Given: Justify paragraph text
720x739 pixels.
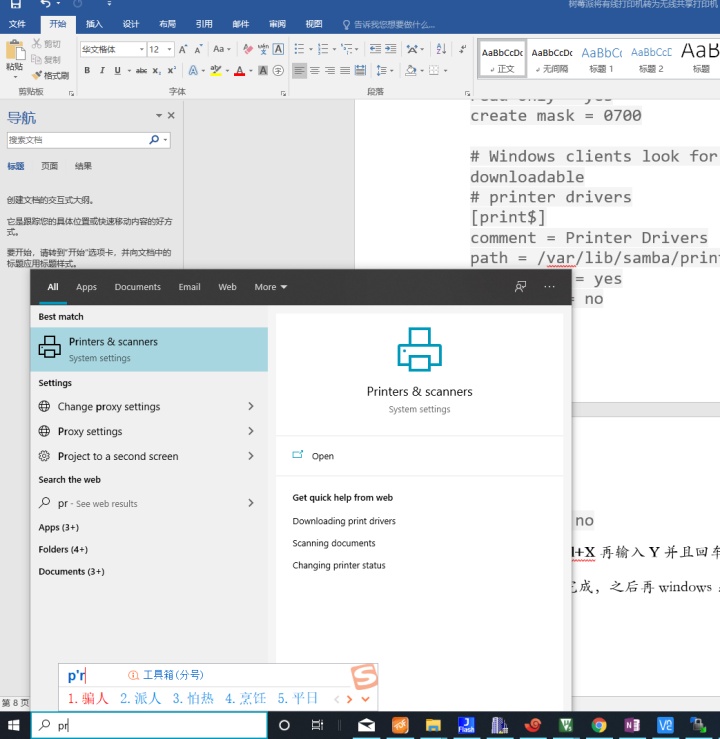Looking at the screenshot, I should pos(345,71).
